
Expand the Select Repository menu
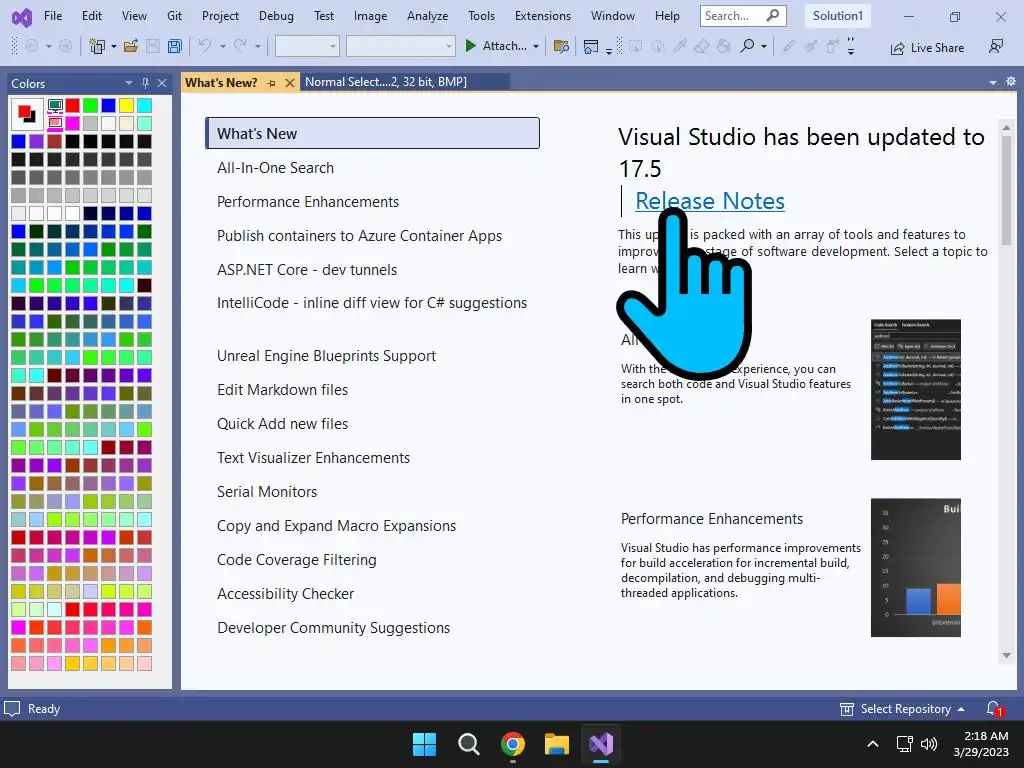click(901, 709)
